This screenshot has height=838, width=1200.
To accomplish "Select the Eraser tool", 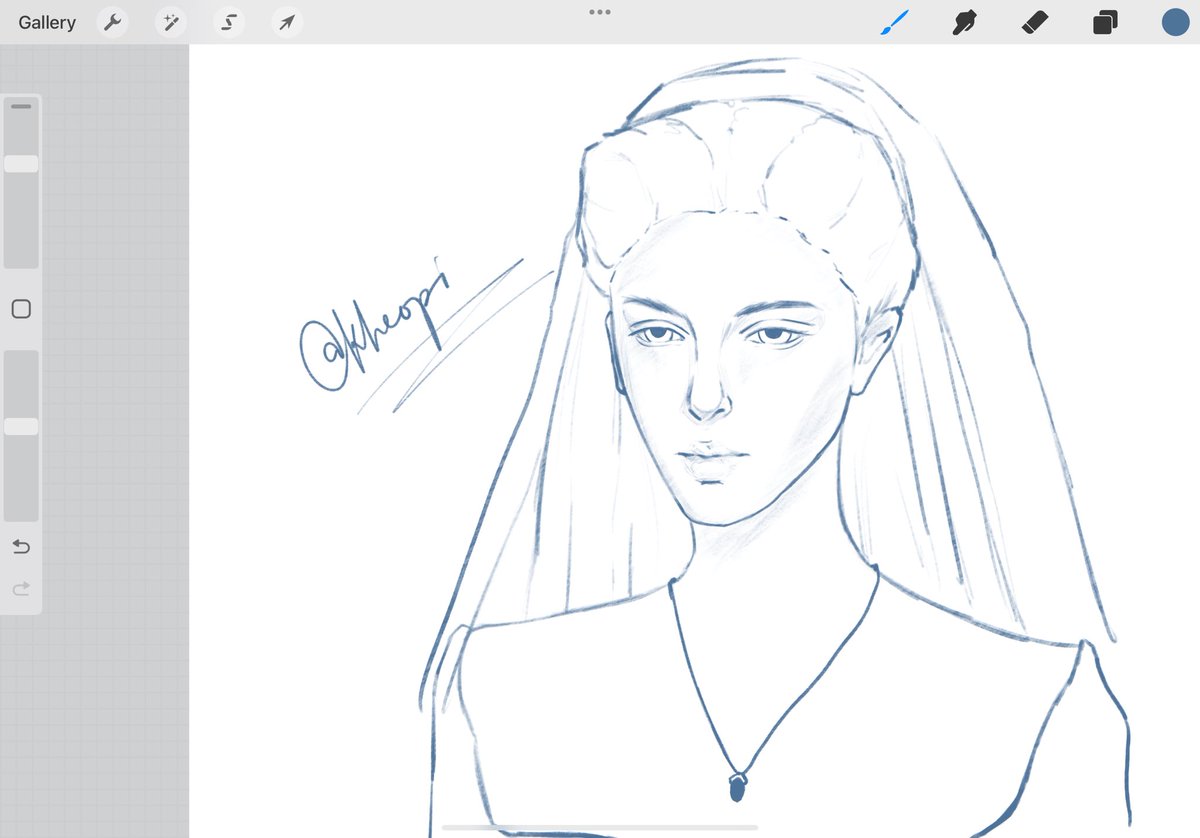I will (x=1034, y=22).
